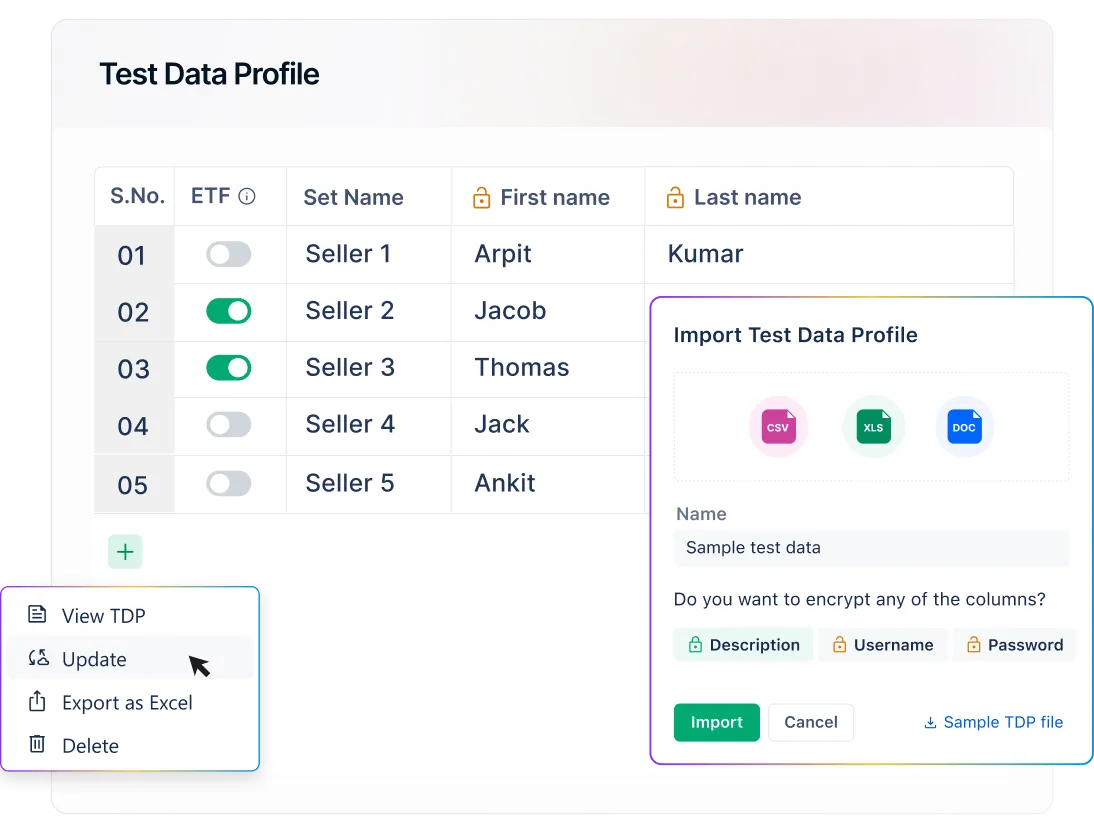Click the DOC file type icon

(x=964, y=427)
